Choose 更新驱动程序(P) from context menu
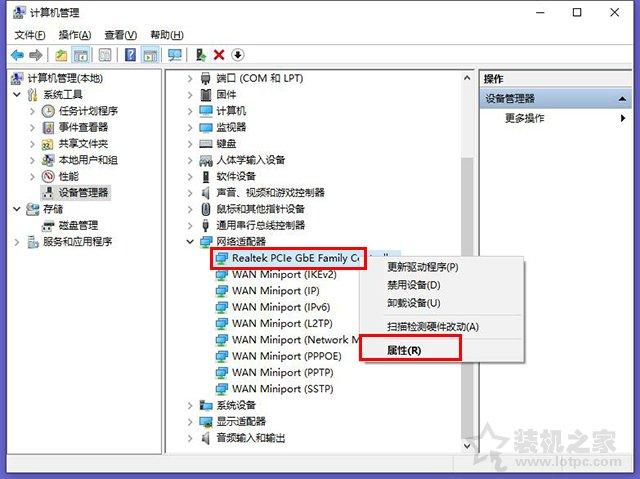The width and height of the screenshot is (640, 479). [x=442, y=267]
